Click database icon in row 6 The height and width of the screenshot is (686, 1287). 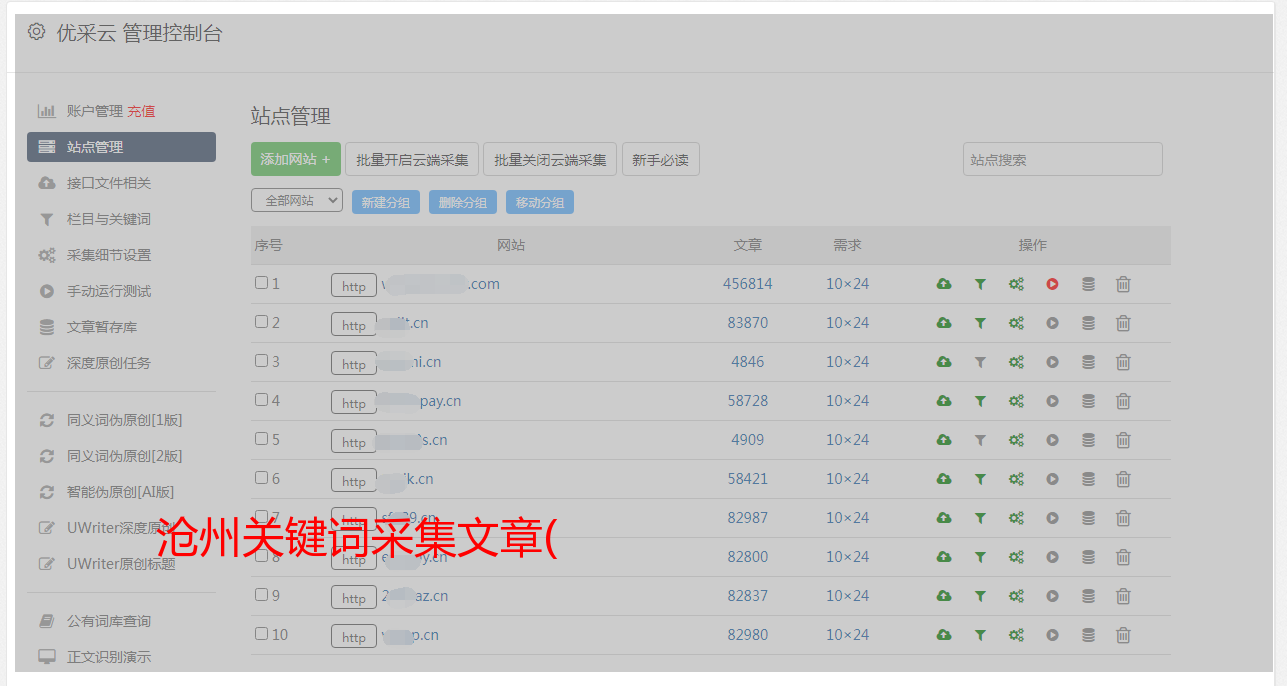[1088, 479]
